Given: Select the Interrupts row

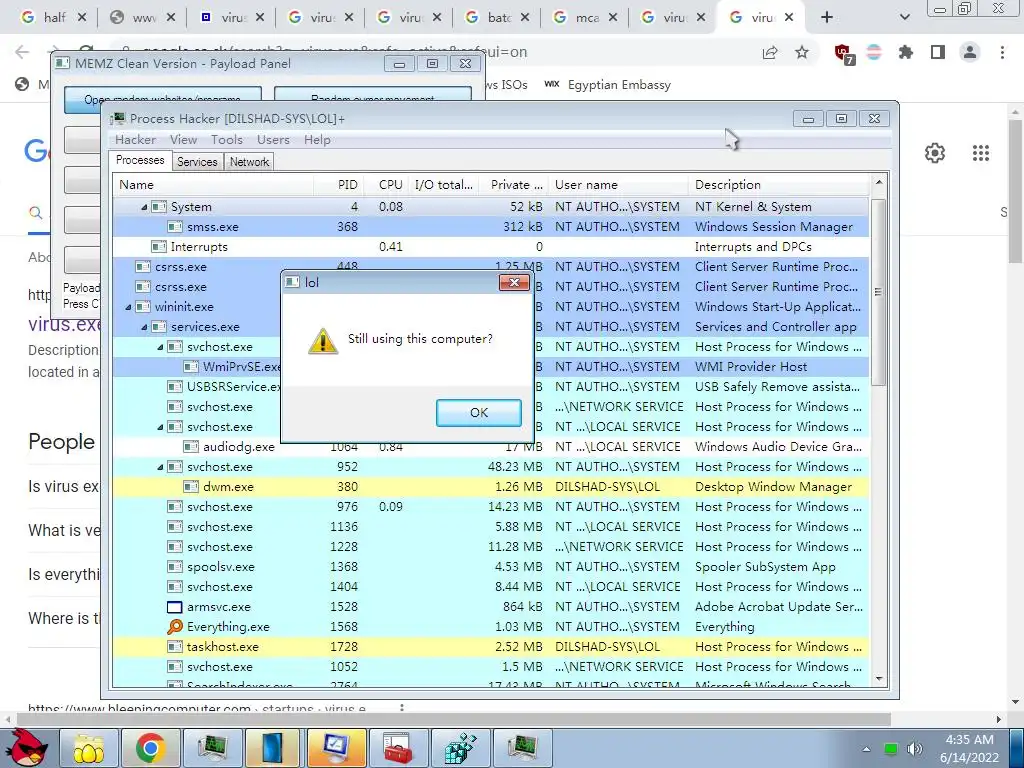Looking at the screenshot, I should click(x=491, y=247).
